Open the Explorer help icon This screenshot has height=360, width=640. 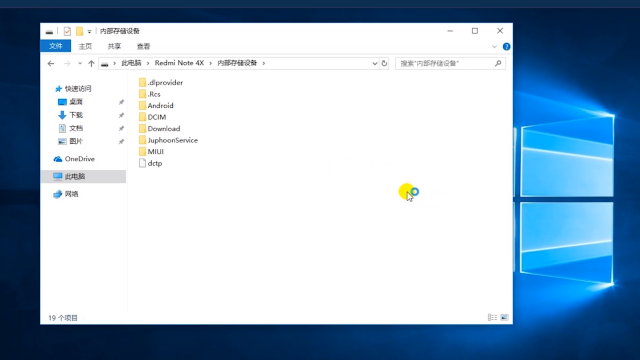(x=507, y=47)
